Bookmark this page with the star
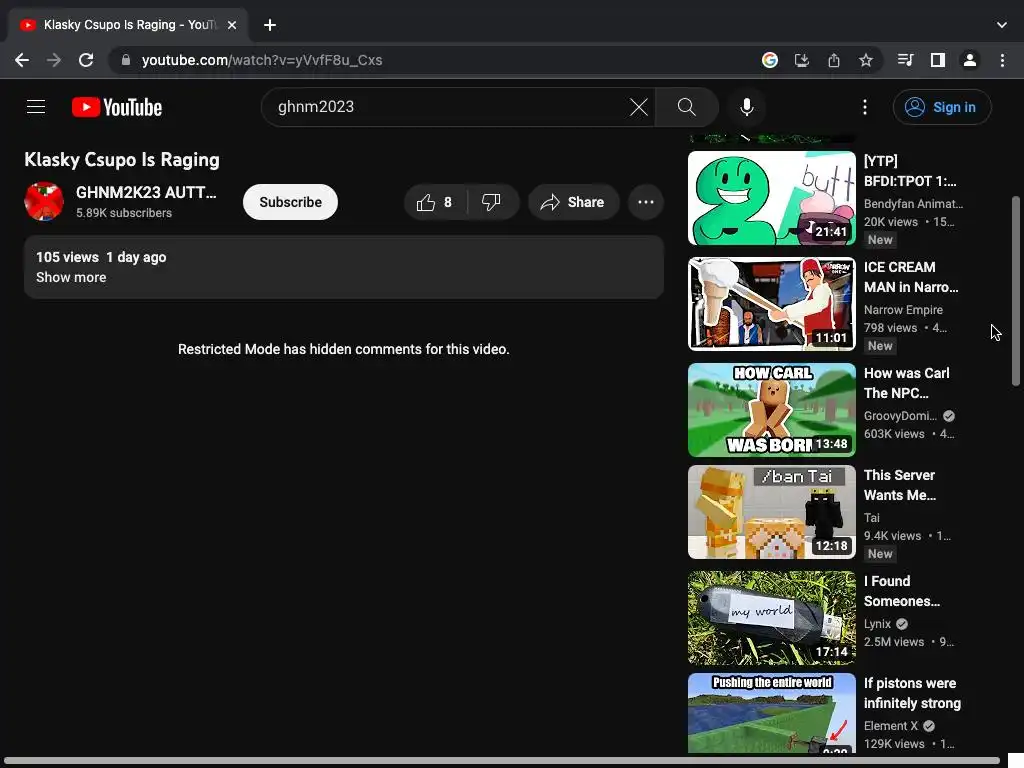The height and width of the screenshot is (768, 1024). (x=866, y=60)
